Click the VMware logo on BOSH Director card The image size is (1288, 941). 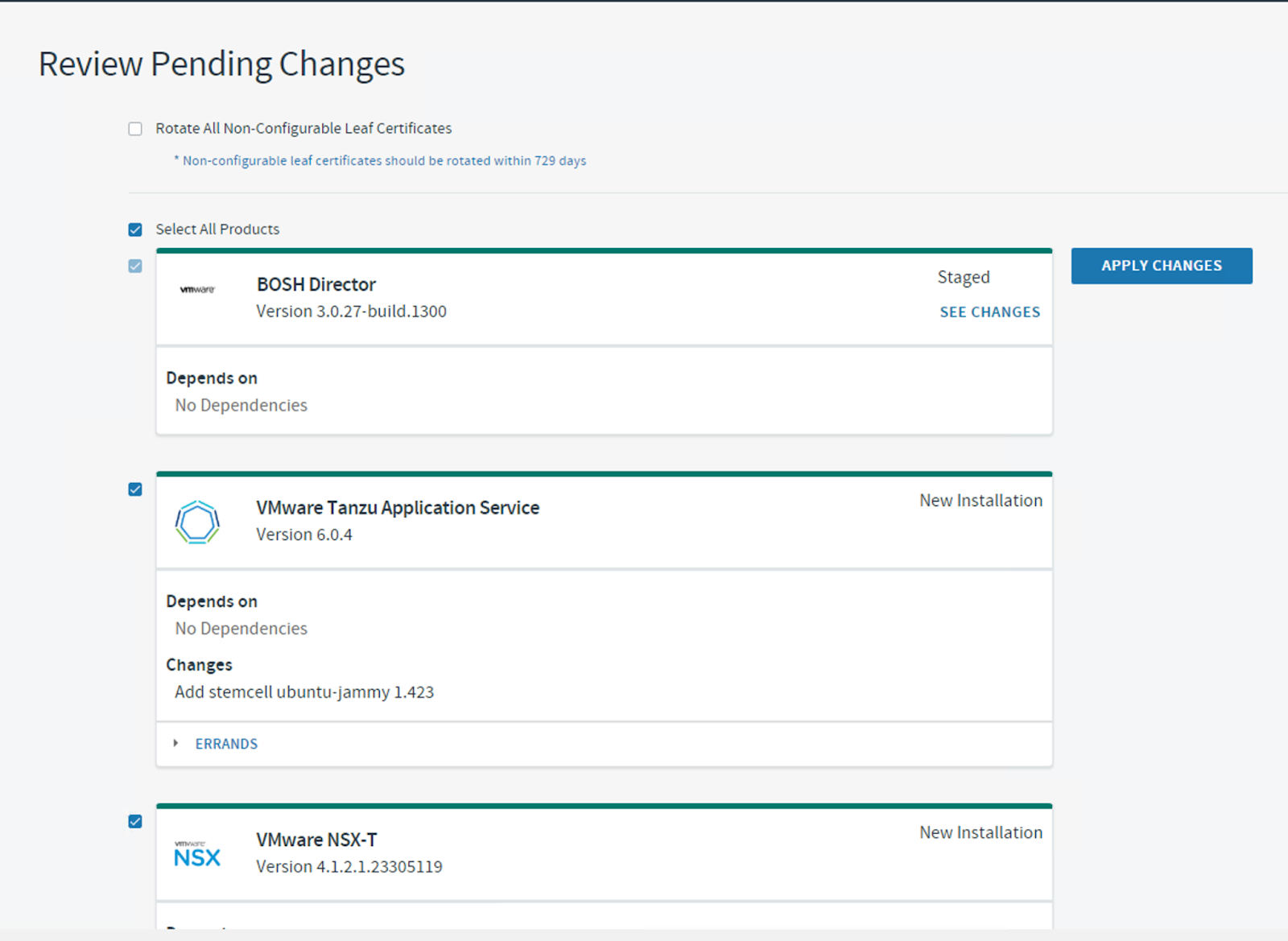tap(197, 290)
